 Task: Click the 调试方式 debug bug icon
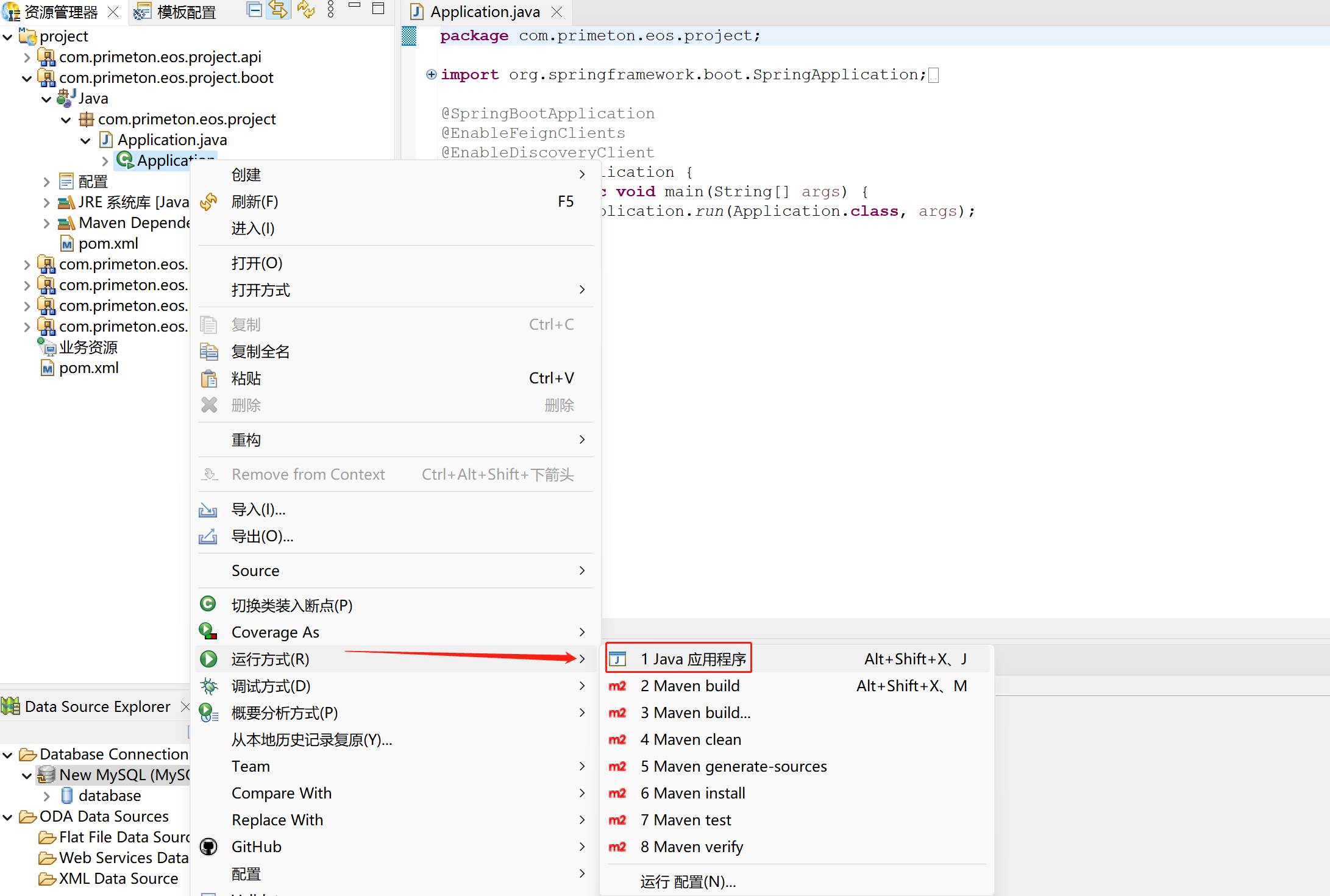pyautogui.click(x=208, y=686)
